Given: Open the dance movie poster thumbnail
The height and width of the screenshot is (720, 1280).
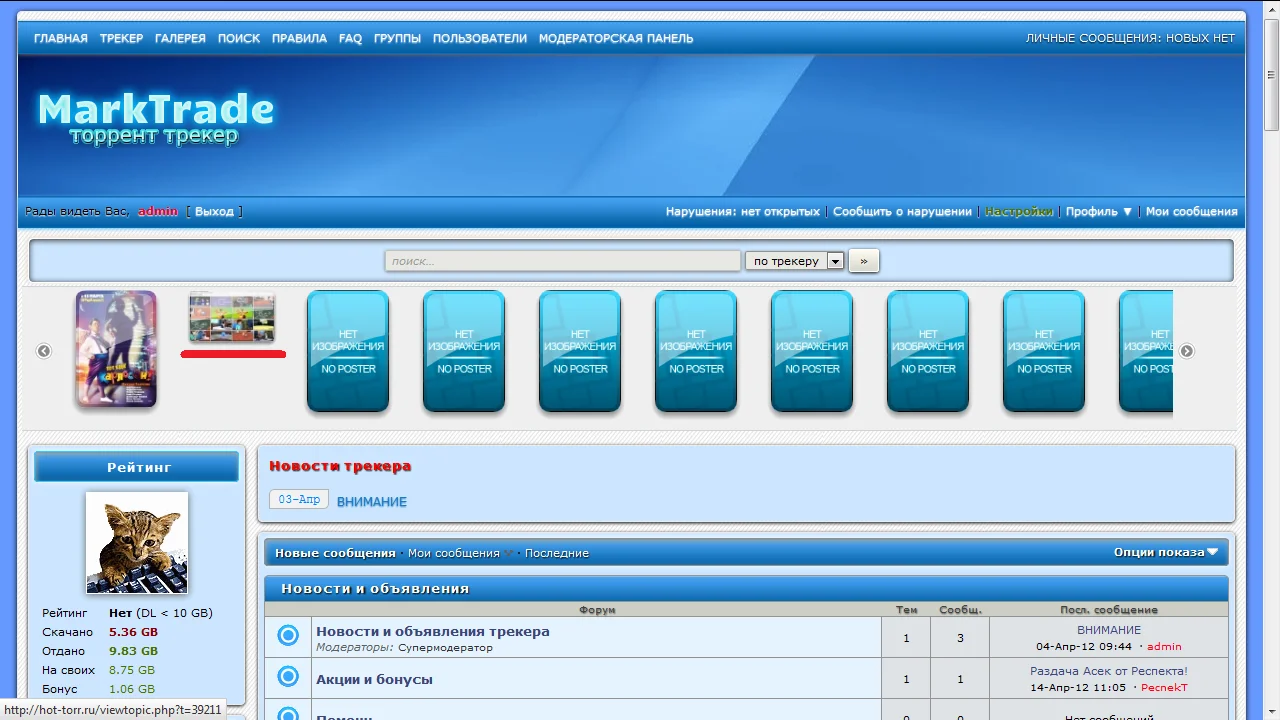Looking at the screenshot, I should 116,349.
